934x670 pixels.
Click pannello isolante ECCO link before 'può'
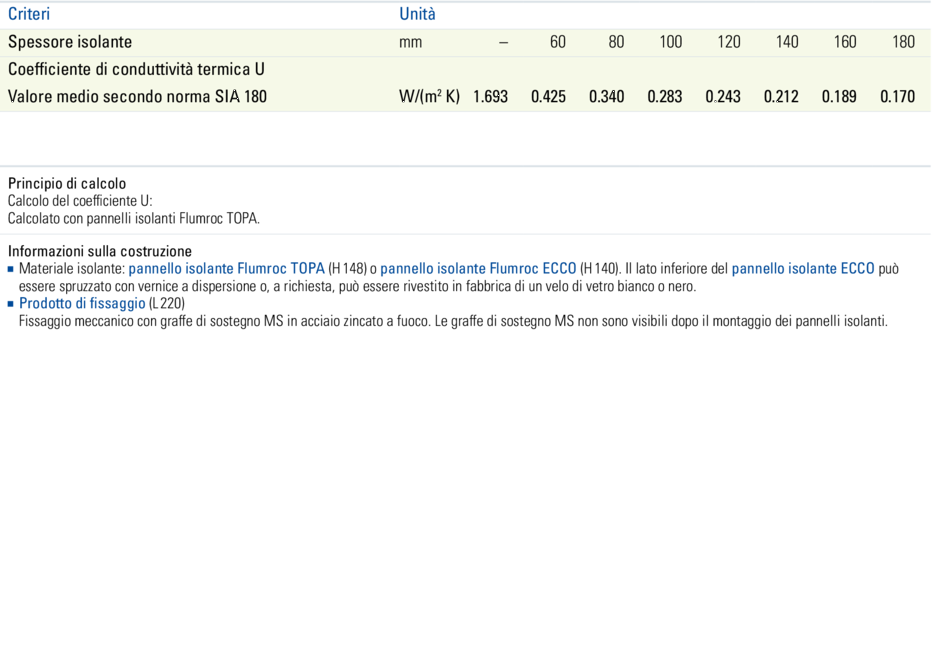pos(803,269)
